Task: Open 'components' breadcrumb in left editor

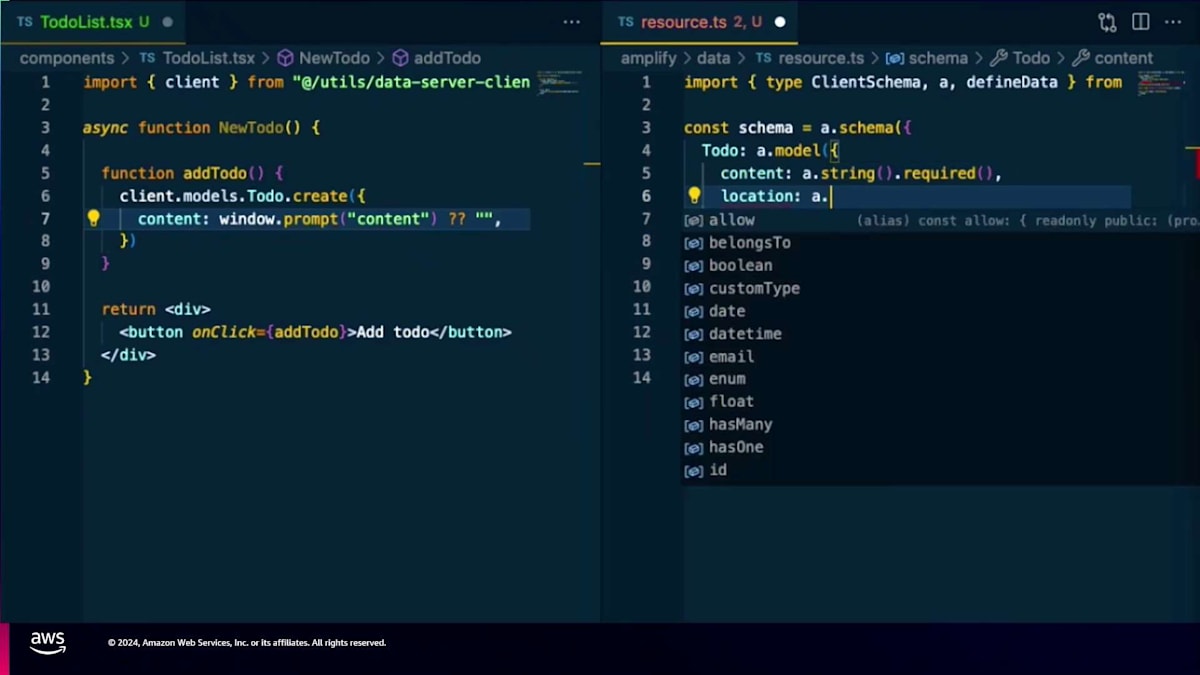Action: (67, 58)
